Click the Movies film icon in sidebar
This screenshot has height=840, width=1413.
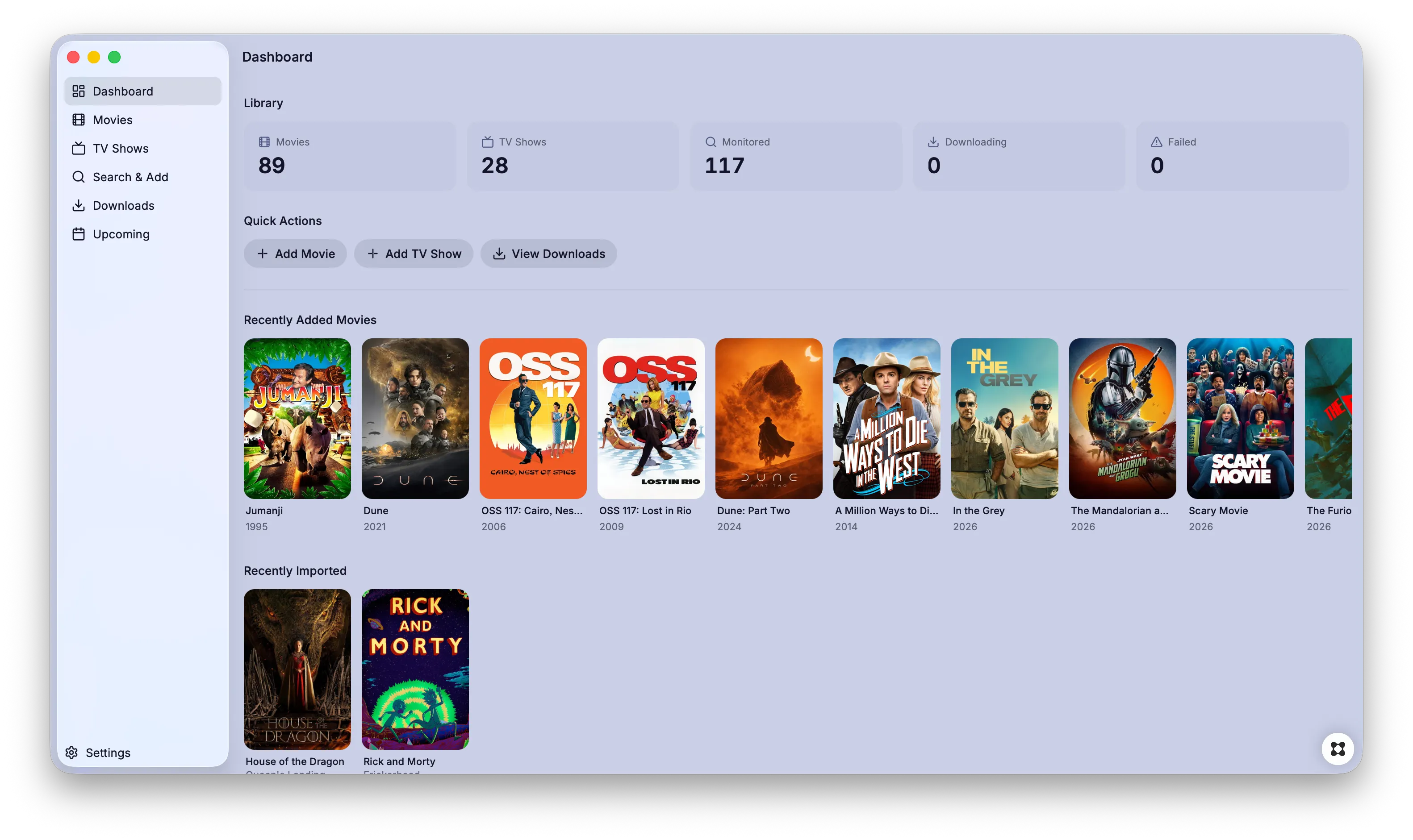tap(79, 120)
